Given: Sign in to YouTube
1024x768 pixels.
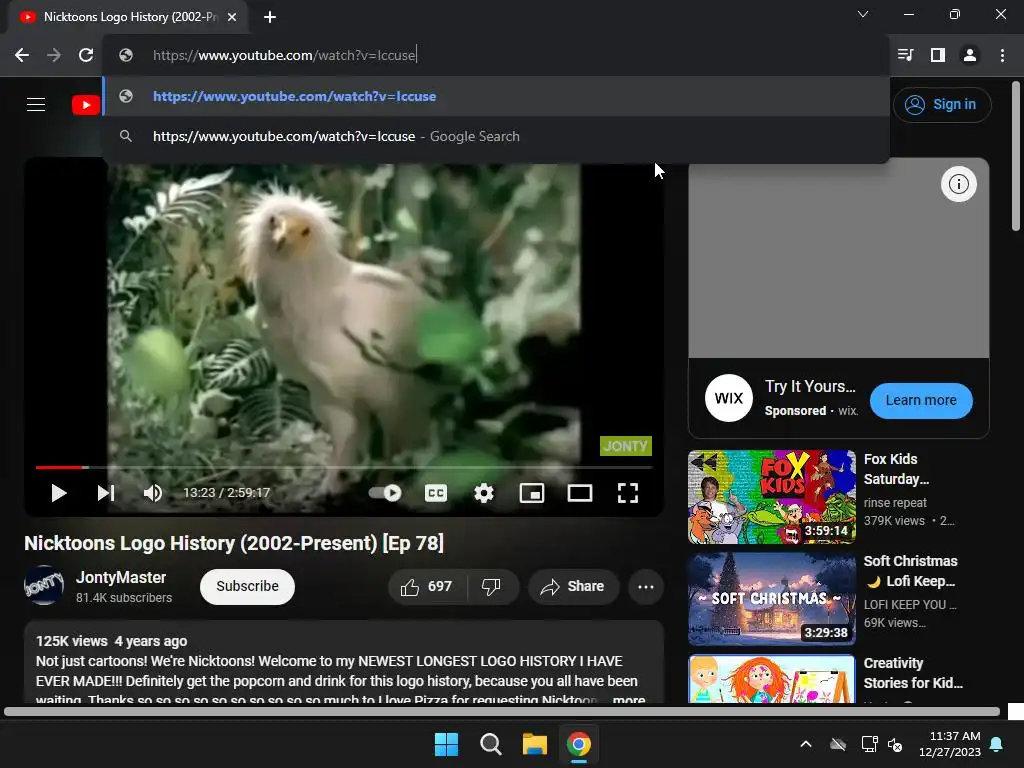Looking at the screenshot, I should coord(942,104).
